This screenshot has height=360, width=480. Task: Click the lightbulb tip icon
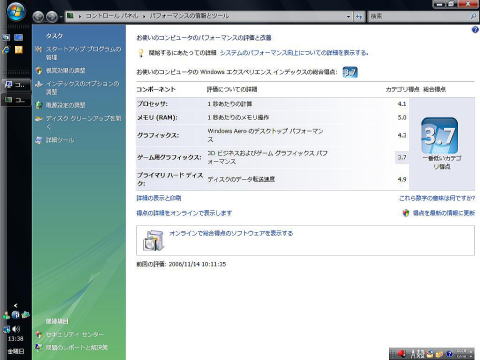(141, 53)
